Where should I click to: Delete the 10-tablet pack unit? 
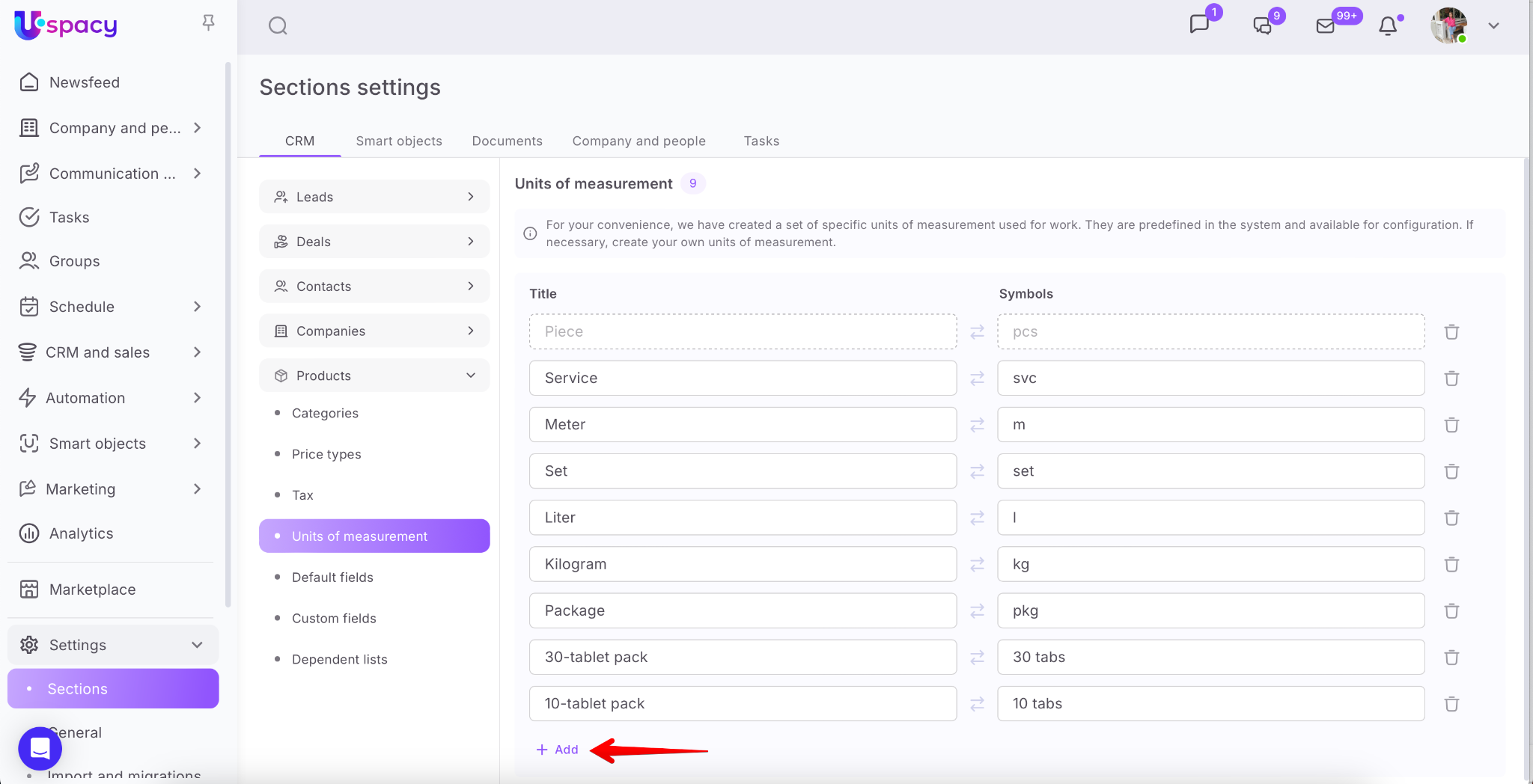point(1451,704)
